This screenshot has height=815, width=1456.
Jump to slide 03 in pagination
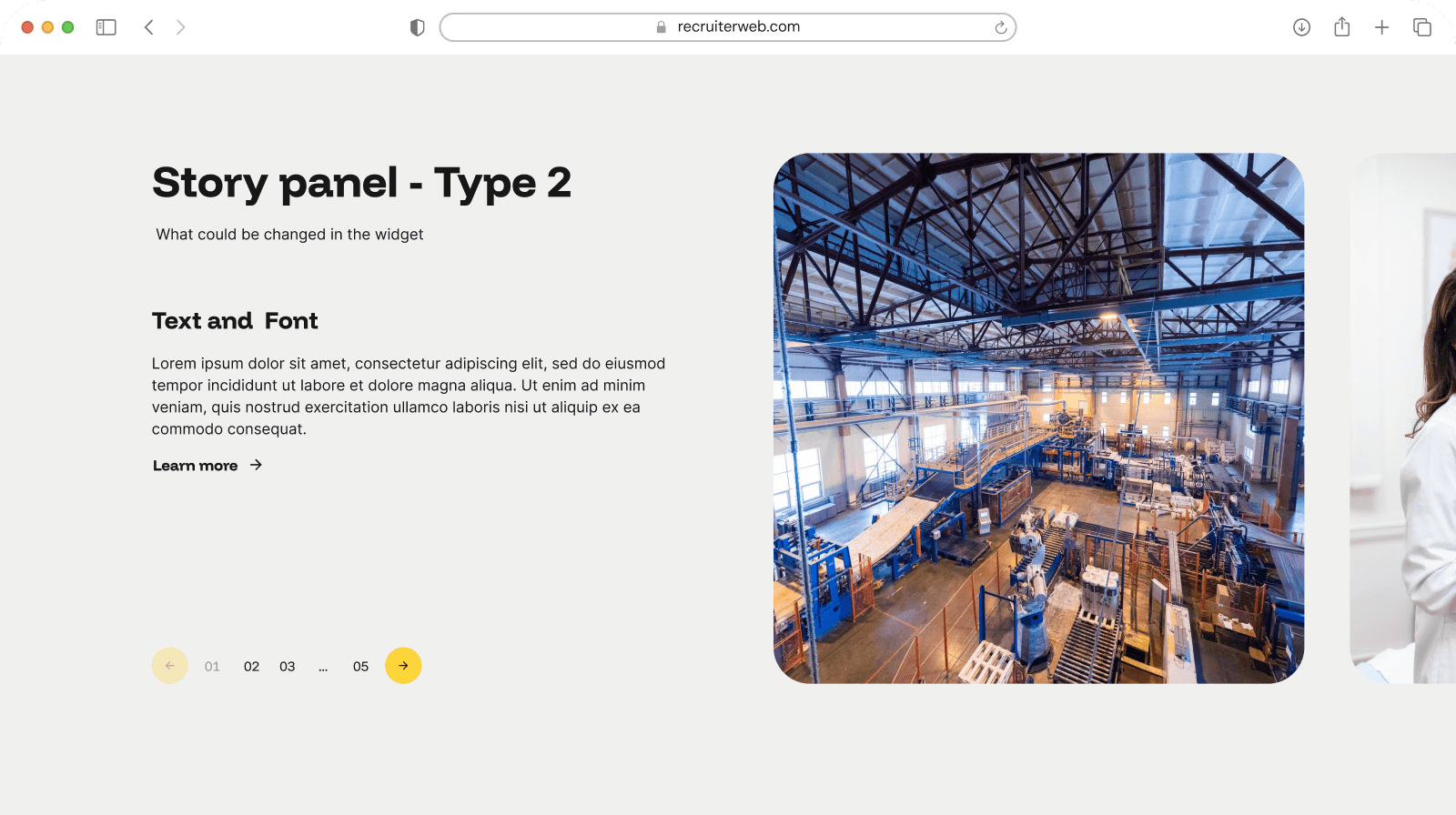point(288,667)
